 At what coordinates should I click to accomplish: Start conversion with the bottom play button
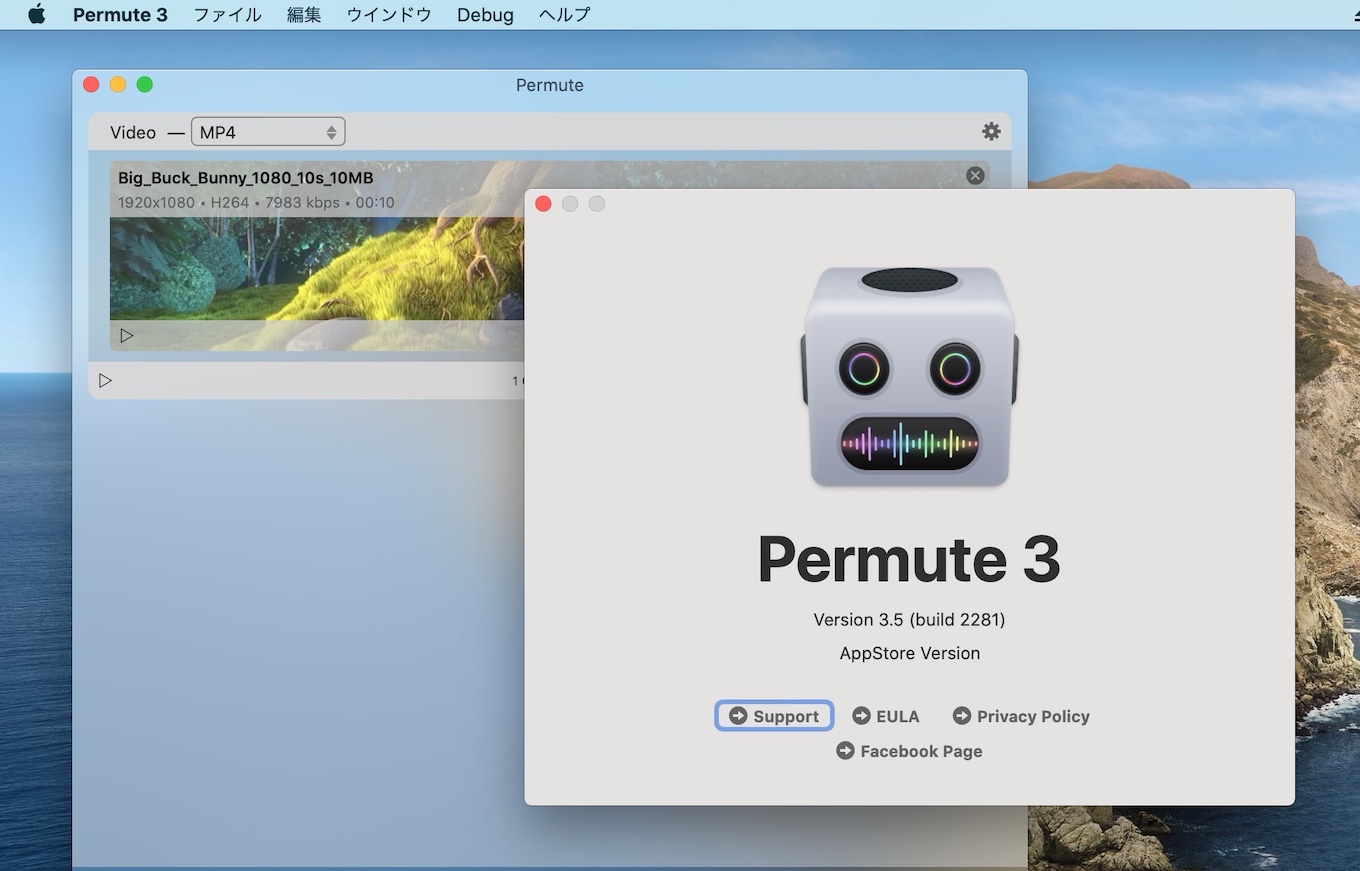click(x=105, y=380)
